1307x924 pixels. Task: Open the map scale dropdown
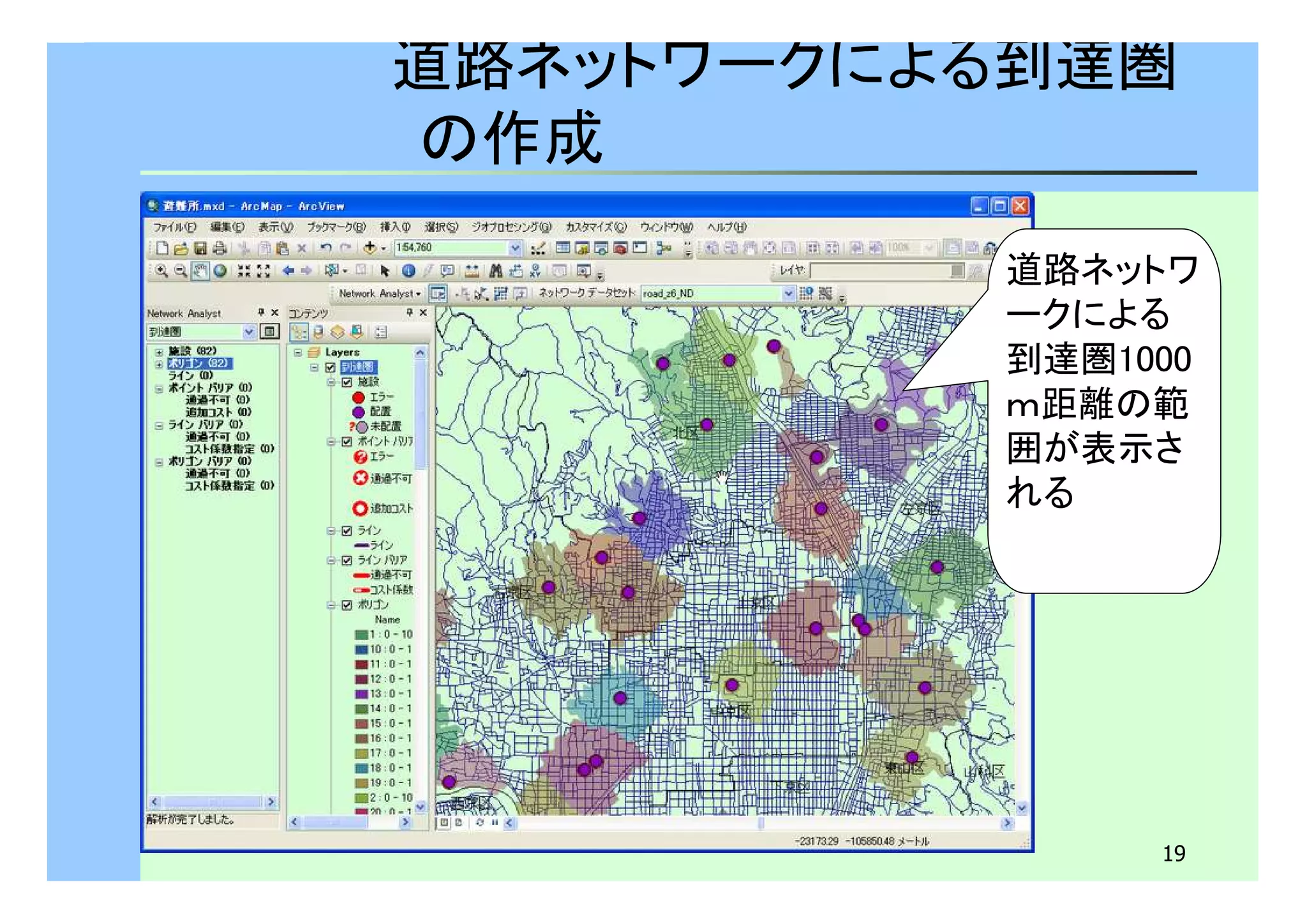pos(515,248)
